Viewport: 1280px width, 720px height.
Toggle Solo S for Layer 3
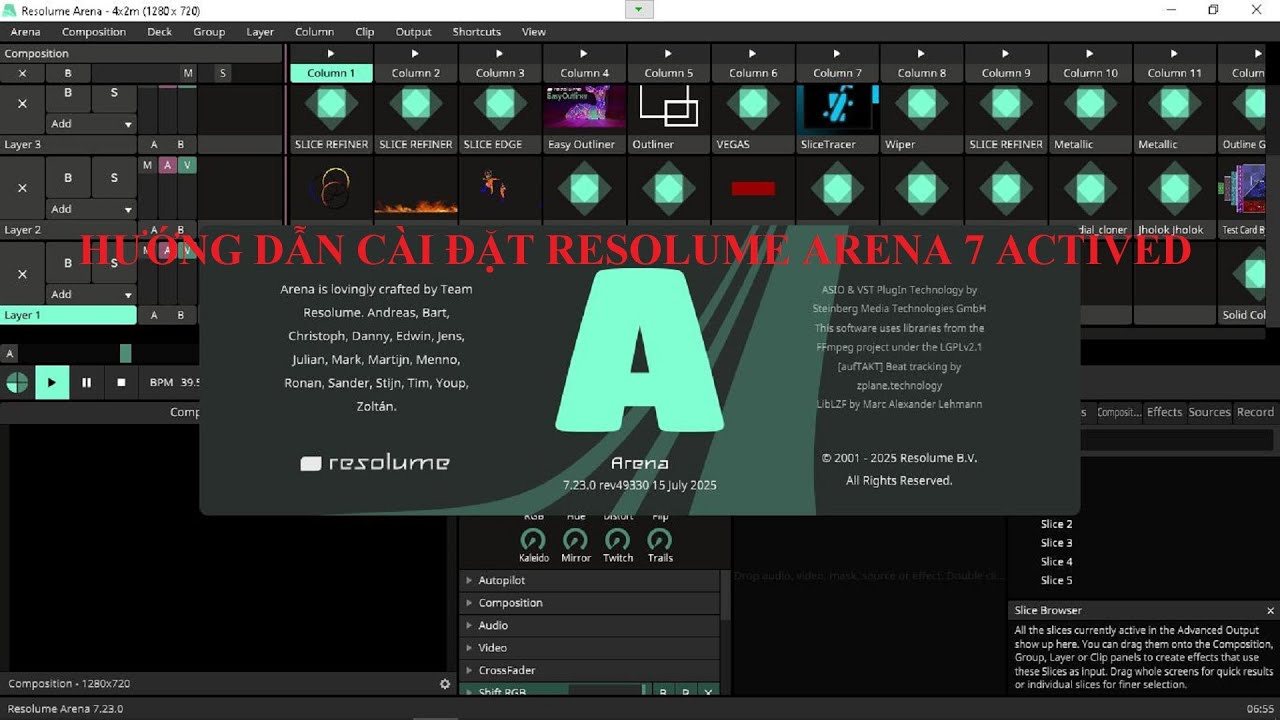click(x=114, y=93)
